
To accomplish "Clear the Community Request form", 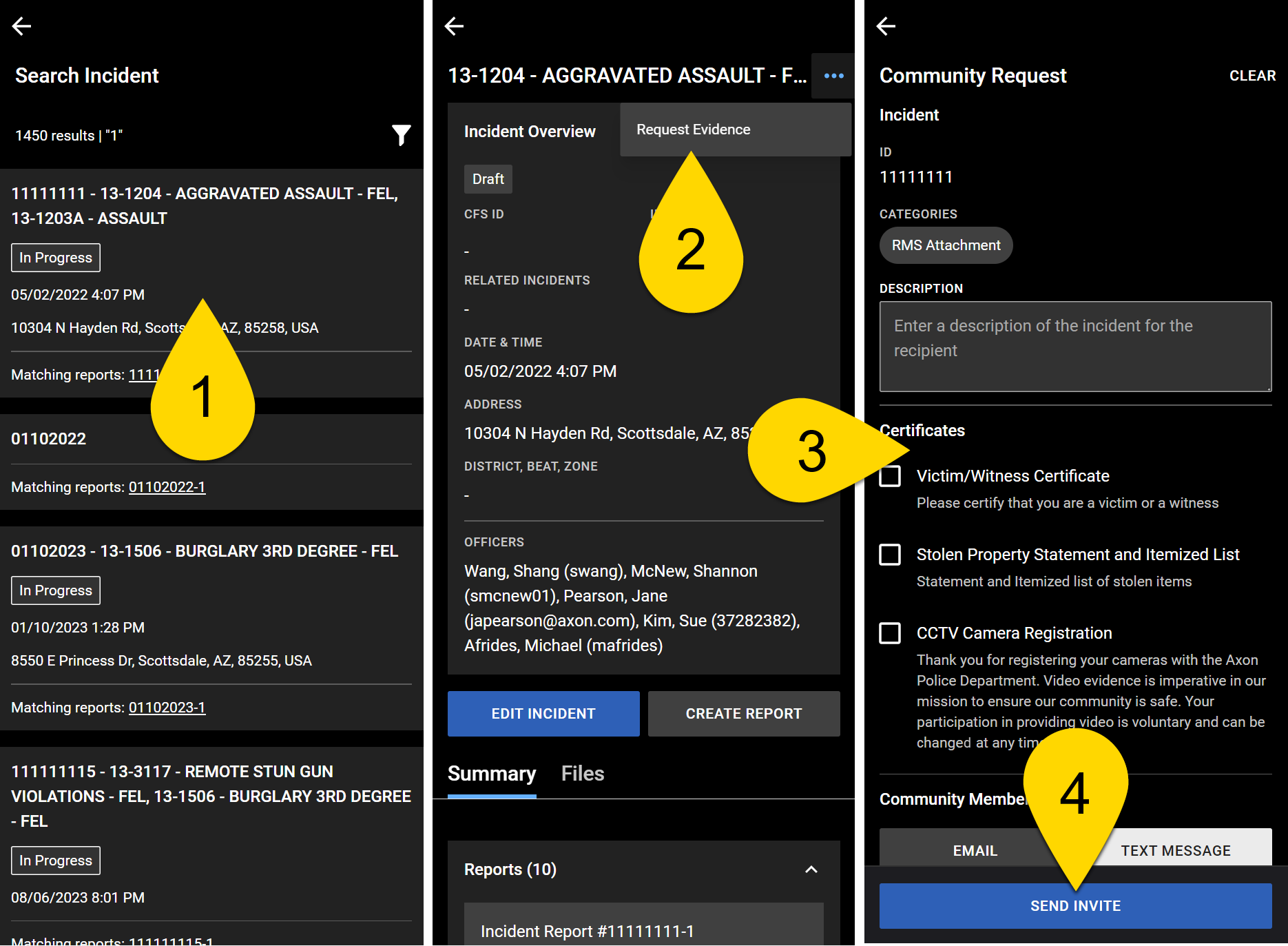I will (x=1251, y=76).
